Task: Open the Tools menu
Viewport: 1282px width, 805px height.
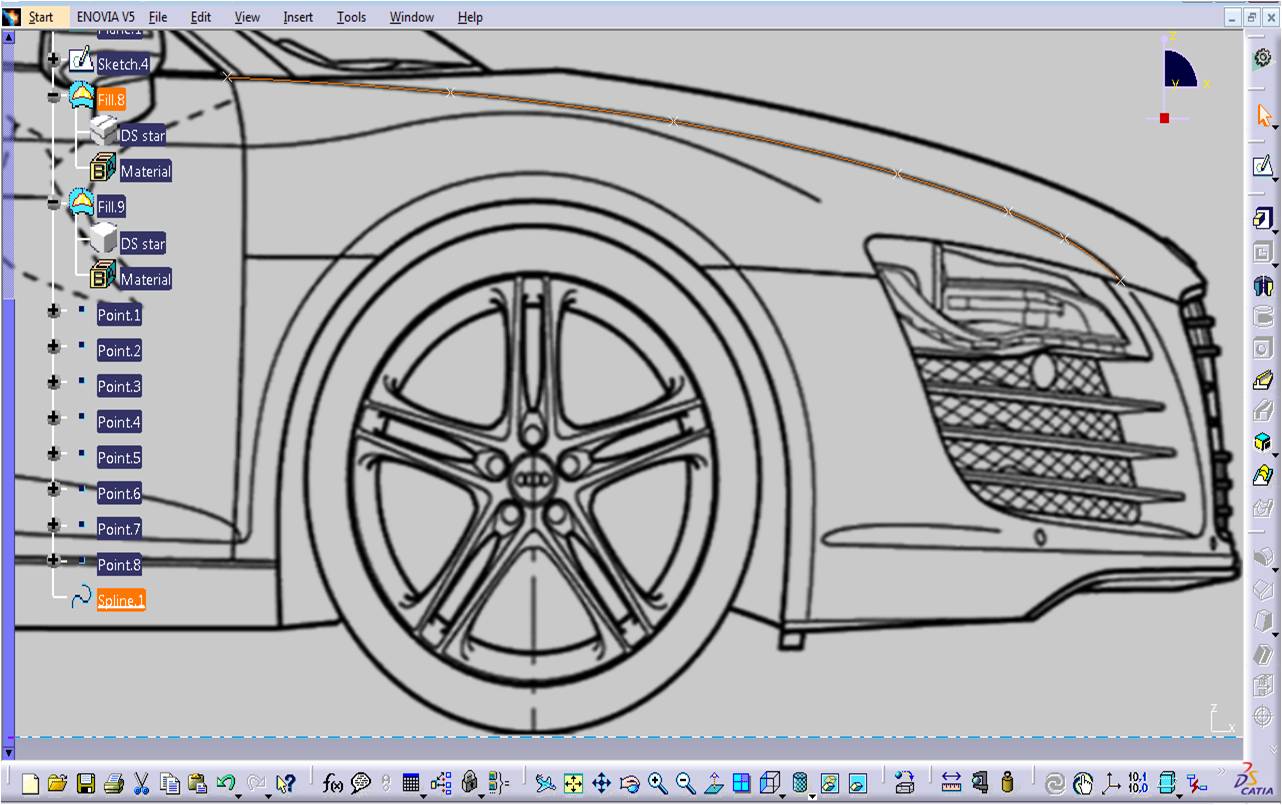Action: (351, 17)
